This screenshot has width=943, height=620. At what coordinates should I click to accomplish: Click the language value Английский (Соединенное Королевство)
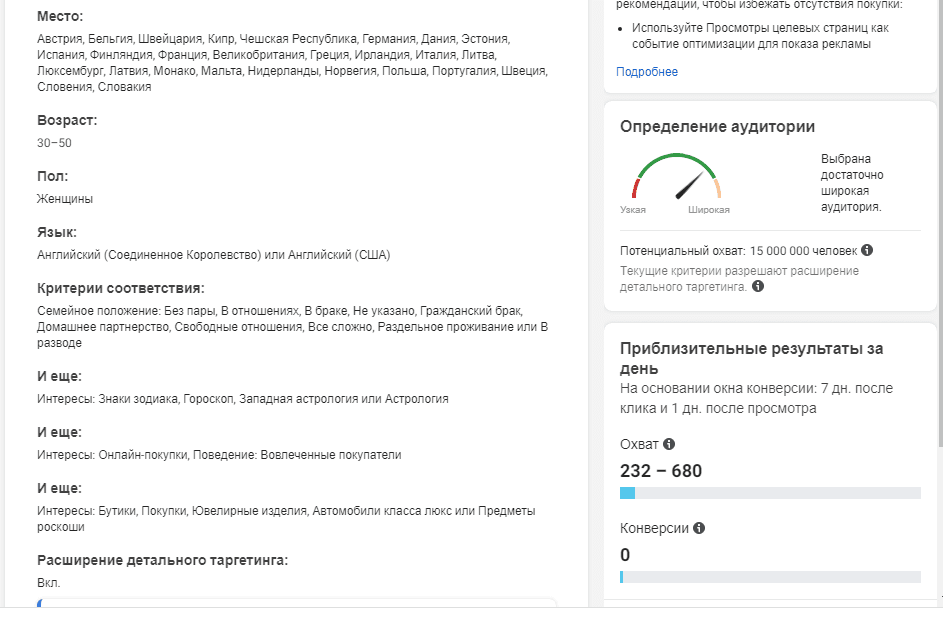coord(149,255)
